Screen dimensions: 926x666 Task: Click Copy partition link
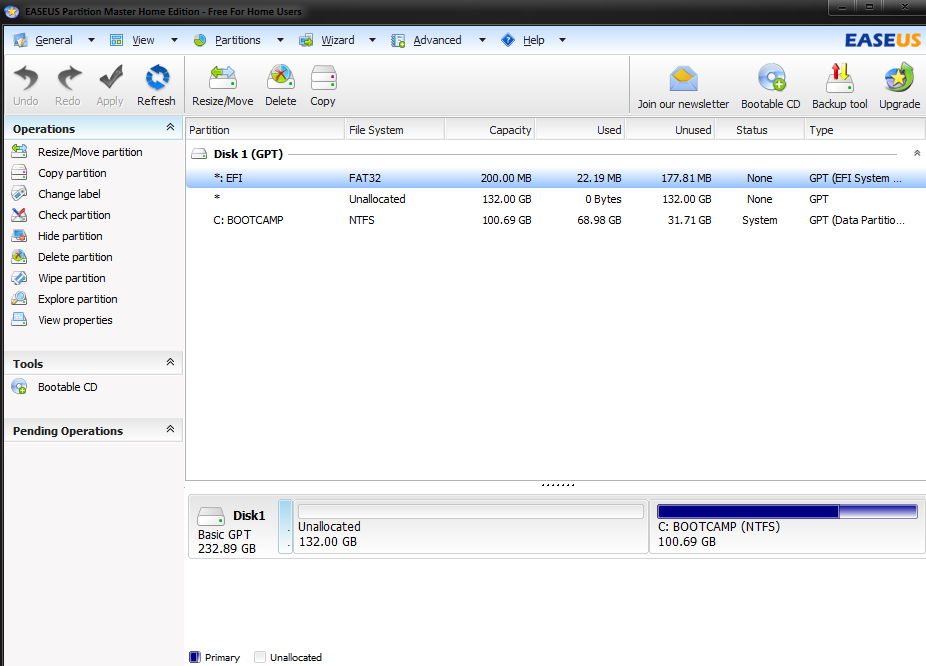pyautogui.click(x=72, y=173)
